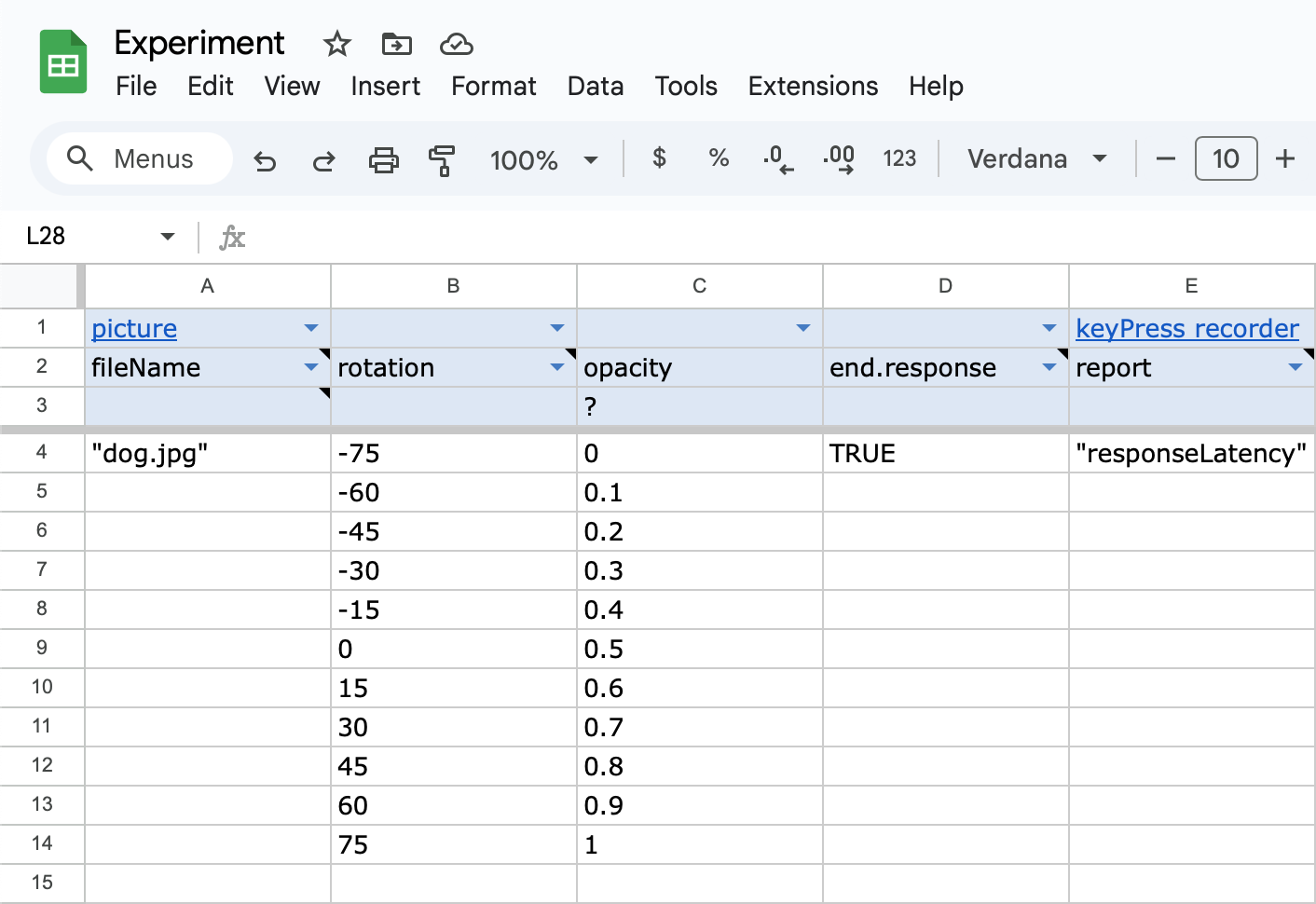
Task: Click the redo arrow
Action: point(323,160)
